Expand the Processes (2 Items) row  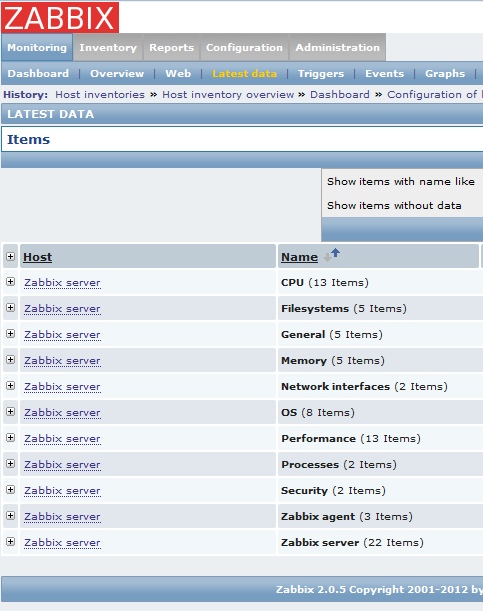point(11,464)
